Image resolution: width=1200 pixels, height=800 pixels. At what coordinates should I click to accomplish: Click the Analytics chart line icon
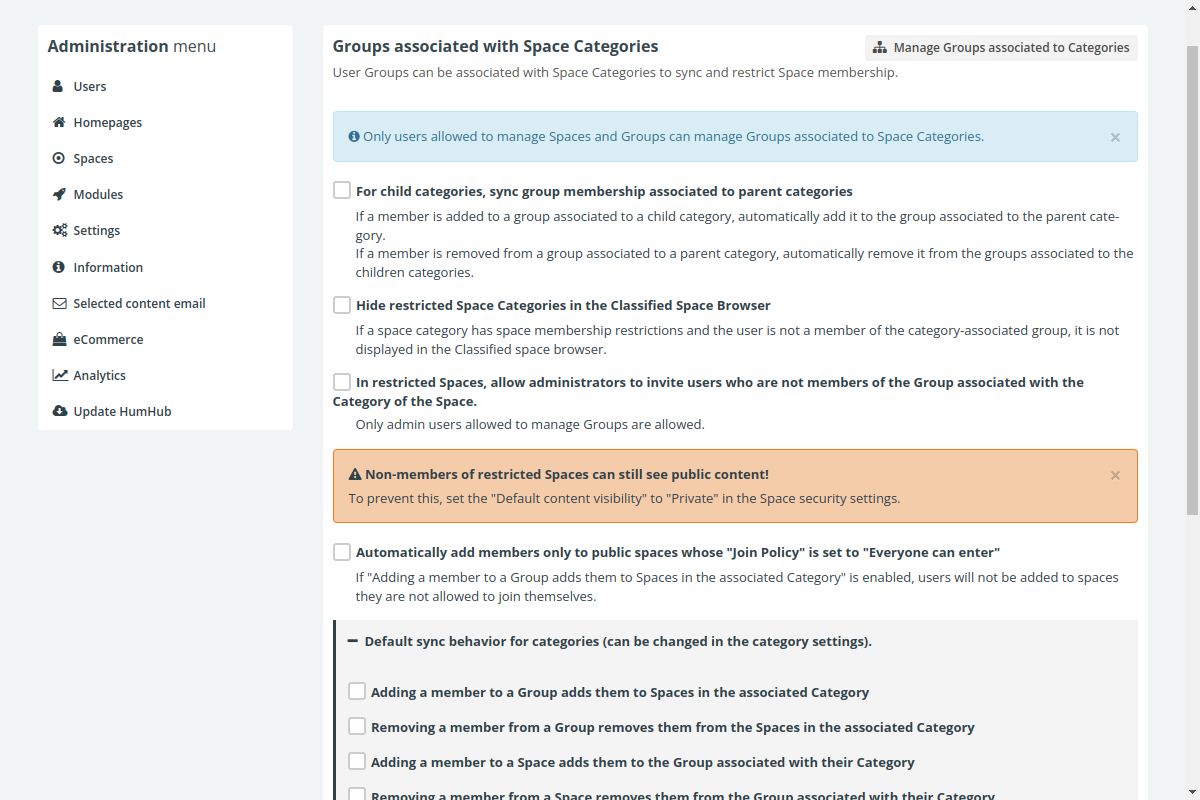(60, 375)
